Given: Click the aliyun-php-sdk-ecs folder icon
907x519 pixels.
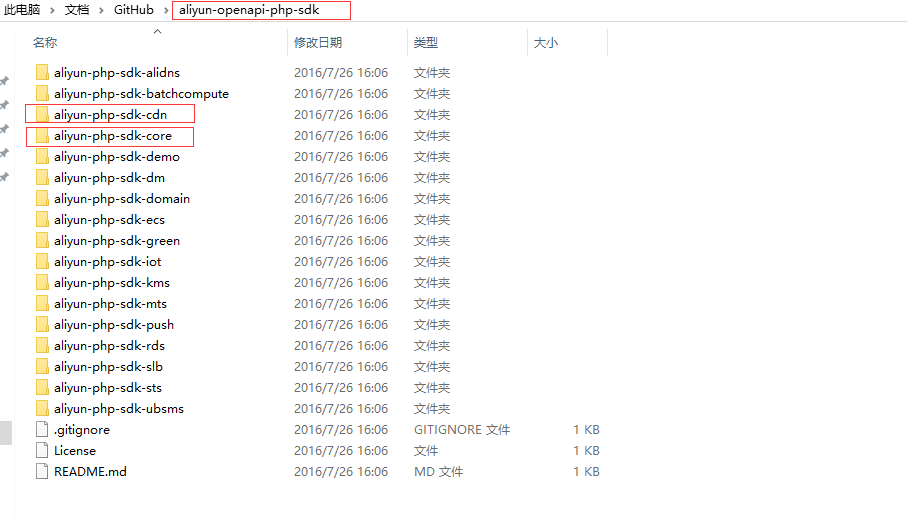Looking at the screenshot, I should pyautogui.click(x=42, y=219).
